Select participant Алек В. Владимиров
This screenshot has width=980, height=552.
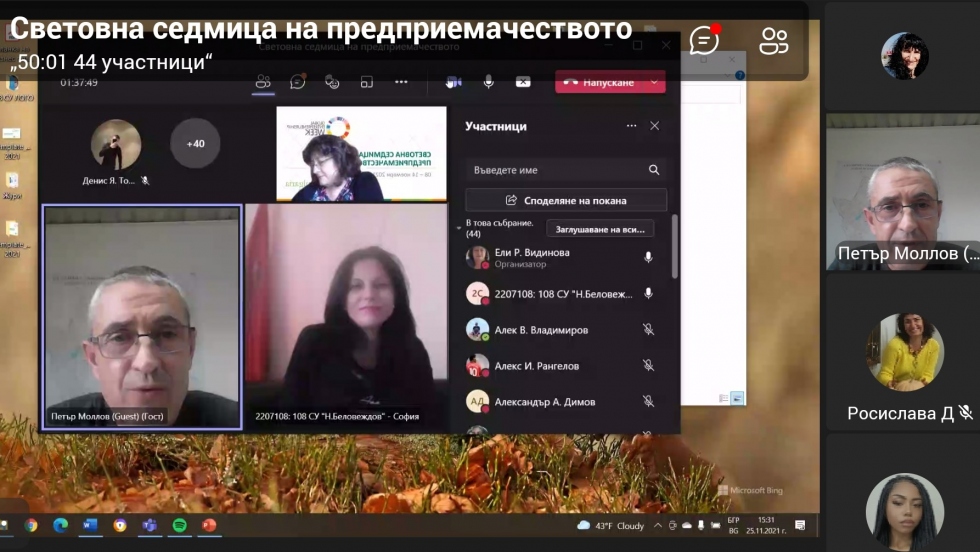tap(566, 330)
